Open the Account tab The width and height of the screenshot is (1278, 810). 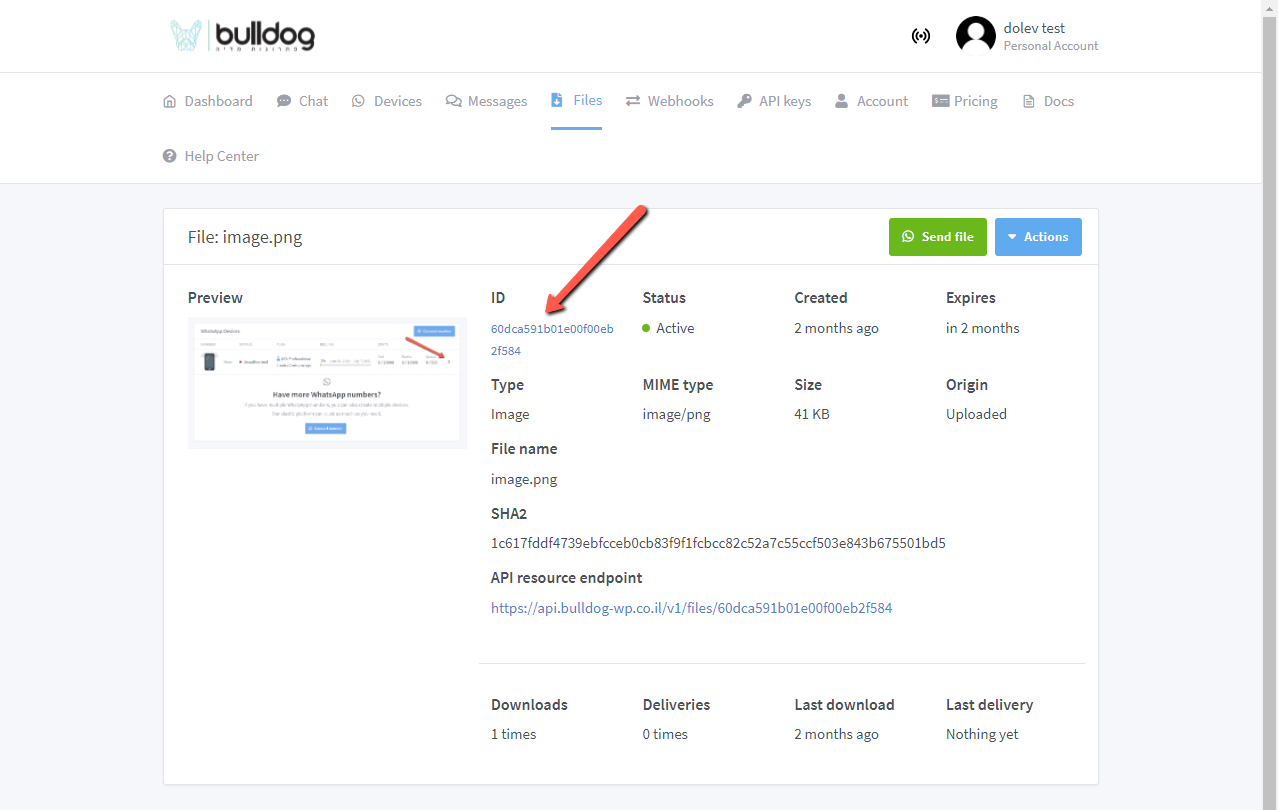(872, 101)
